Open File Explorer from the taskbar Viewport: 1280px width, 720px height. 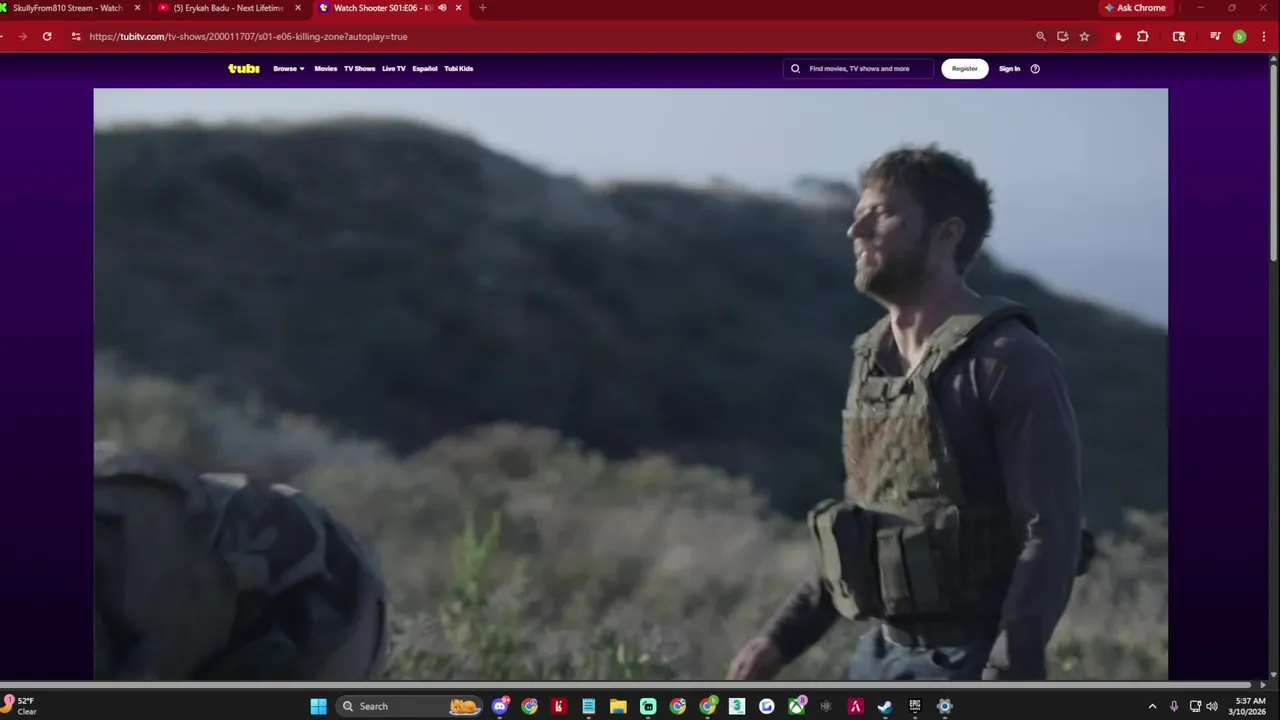(x=618, y=706)
